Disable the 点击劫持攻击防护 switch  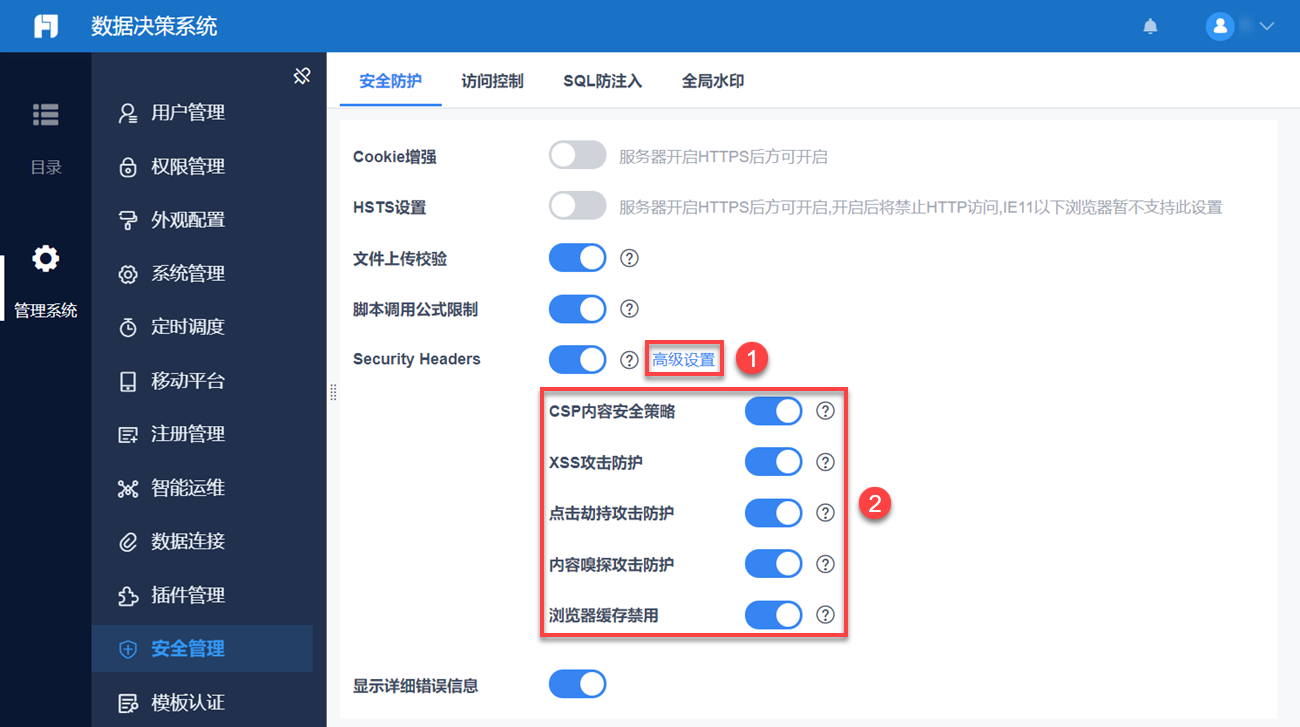pyautogui.click(x=774, y=513)
